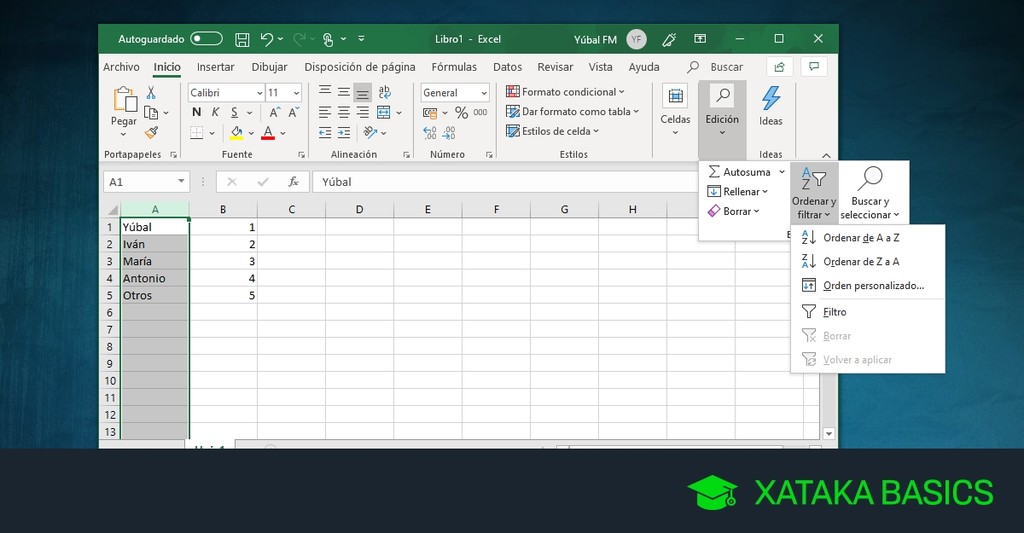Screen dimensions: 1024x533
Task: Toggle italic (K) formatting
Action: [214, 112]
